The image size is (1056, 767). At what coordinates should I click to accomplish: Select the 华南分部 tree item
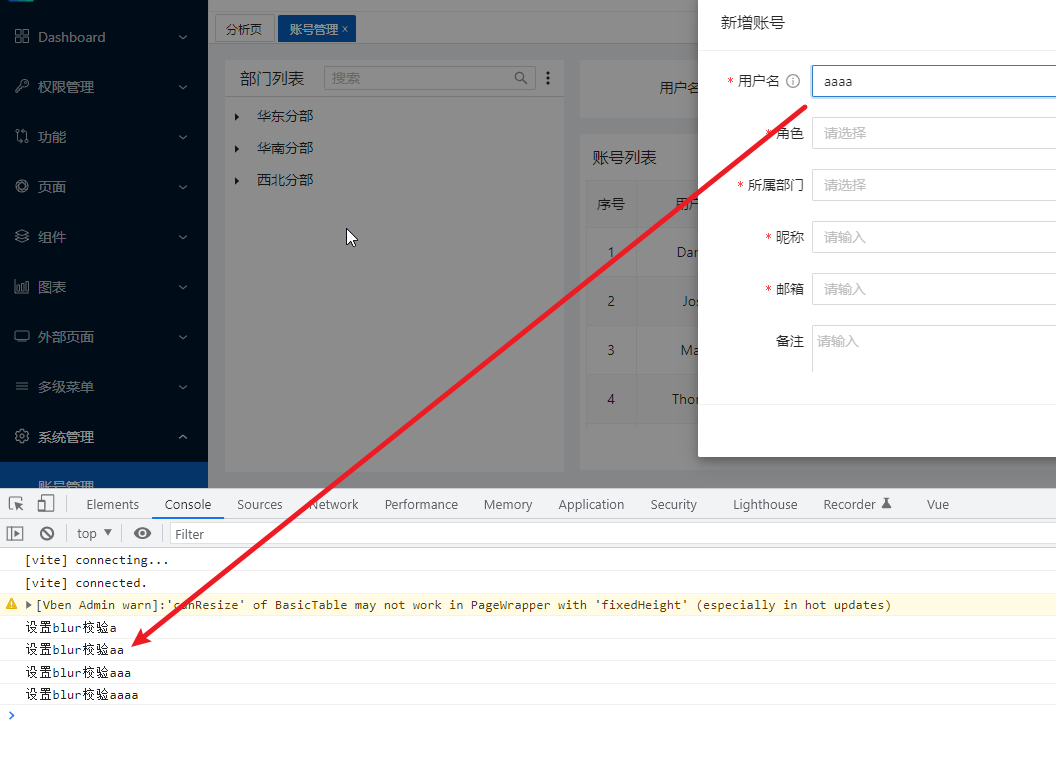(x=285, y=148)
